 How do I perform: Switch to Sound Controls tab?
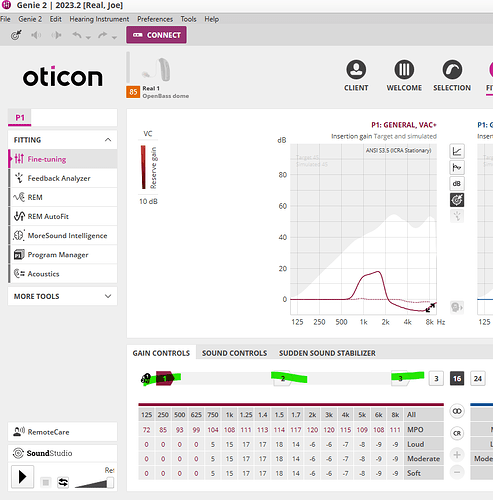pyautogui.click(x=234, y=353)
